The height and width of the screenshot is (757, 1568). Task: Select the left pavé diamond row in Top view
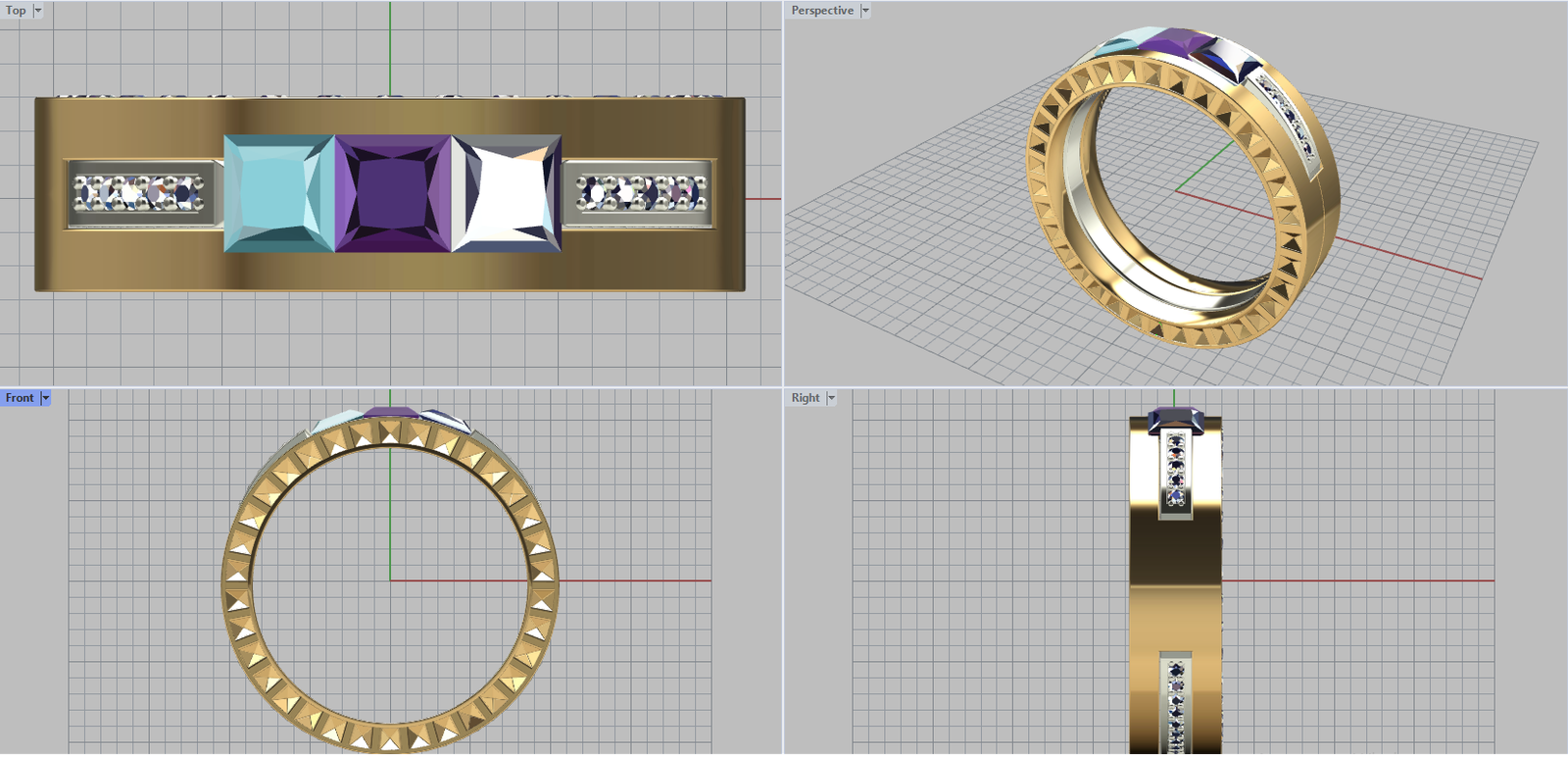138,193
